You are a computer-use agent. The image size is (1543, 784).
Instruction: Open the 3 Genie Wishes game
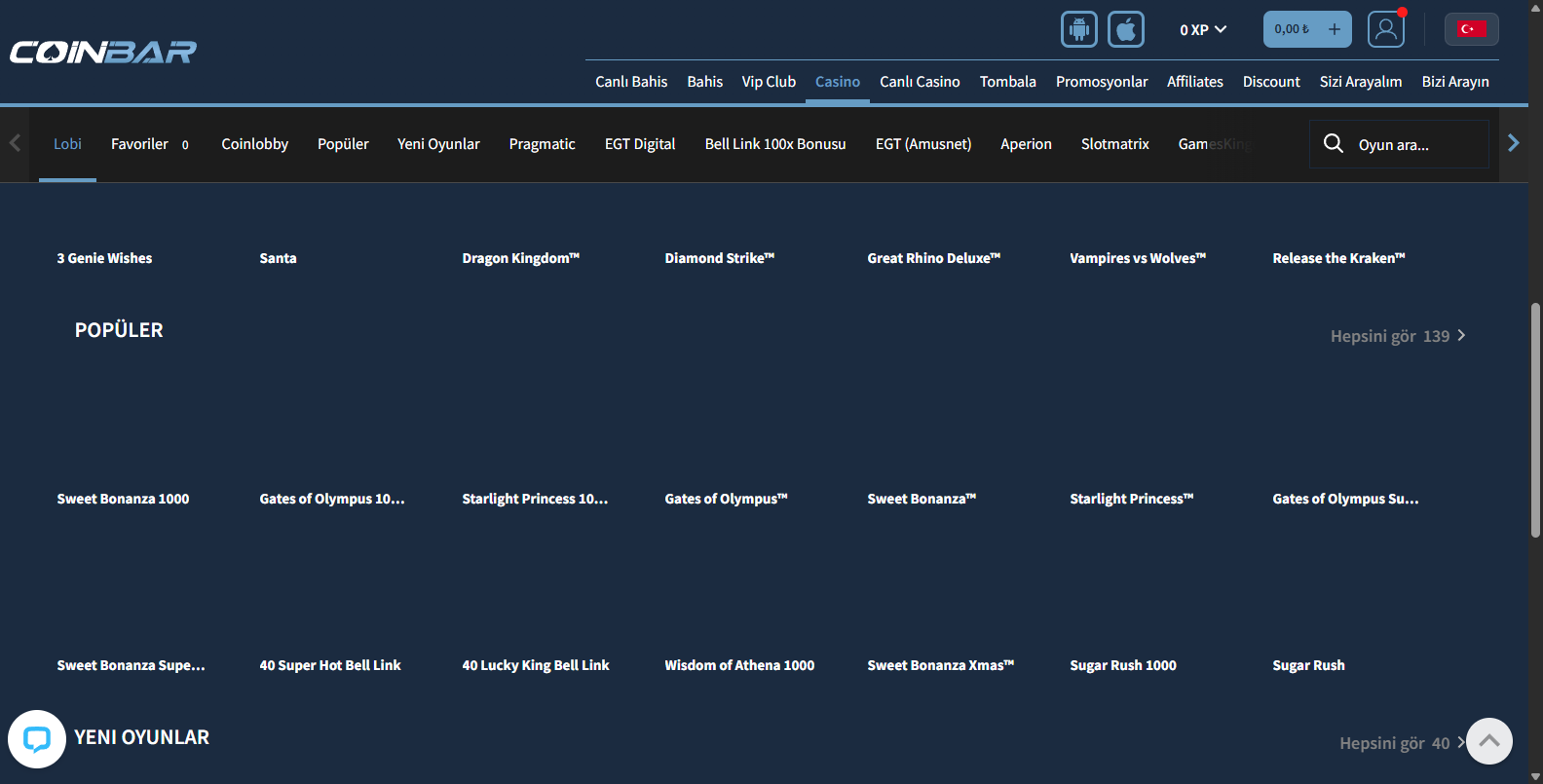click(104, 258)
